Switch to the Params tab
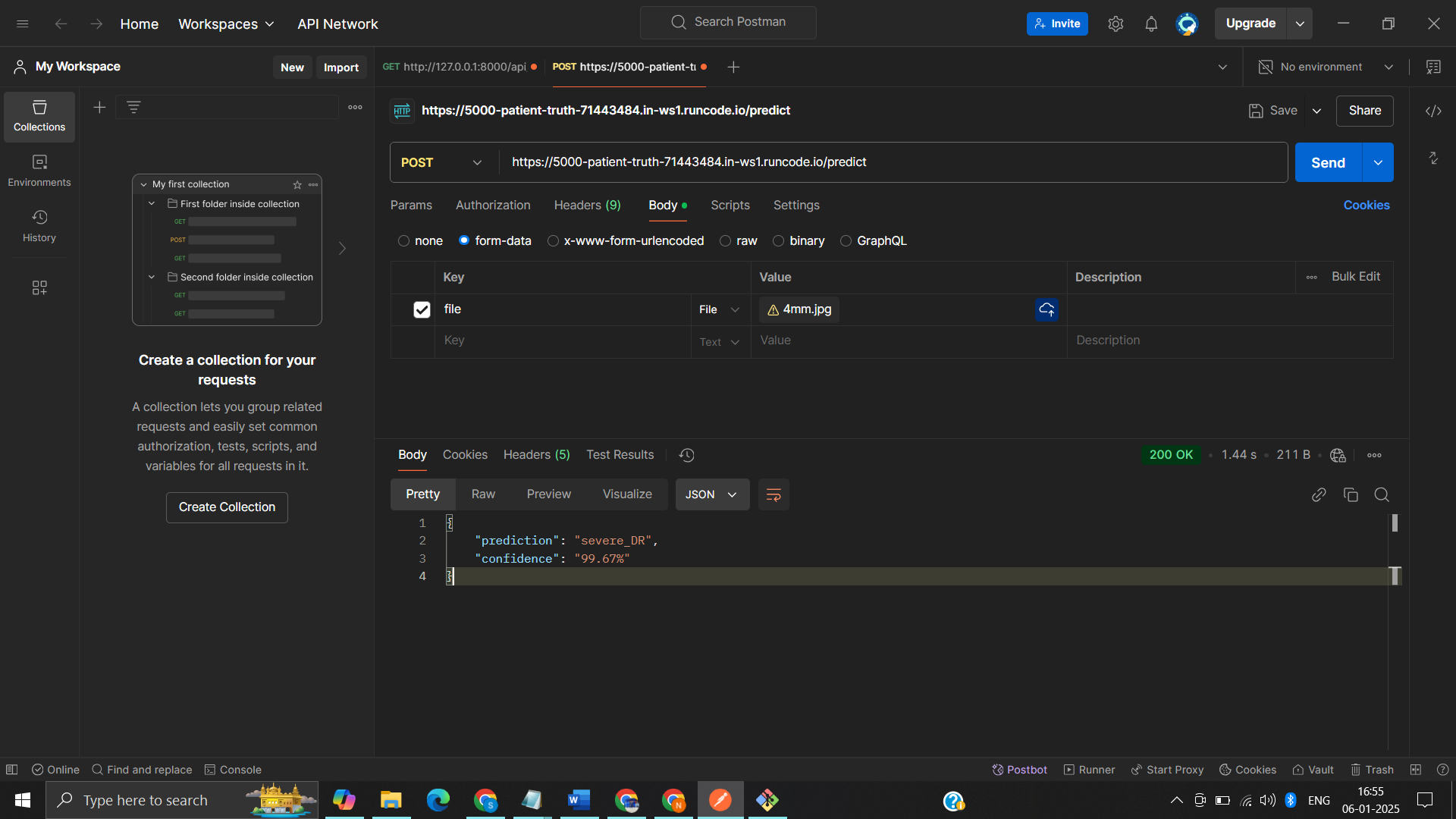This screenshot has height=819, width=1456. point(411,206)
